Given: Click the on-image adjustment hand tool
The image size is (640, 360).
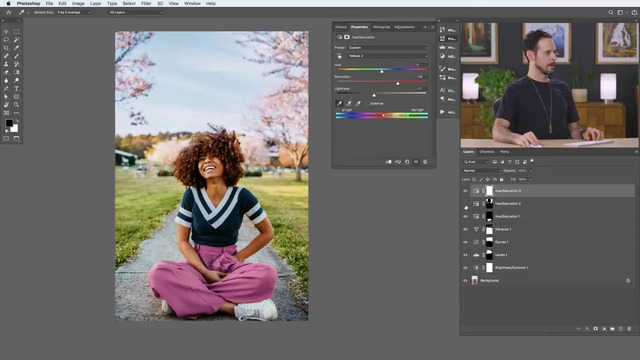Looking at the screenshot, I should click(x=339, y=56).
